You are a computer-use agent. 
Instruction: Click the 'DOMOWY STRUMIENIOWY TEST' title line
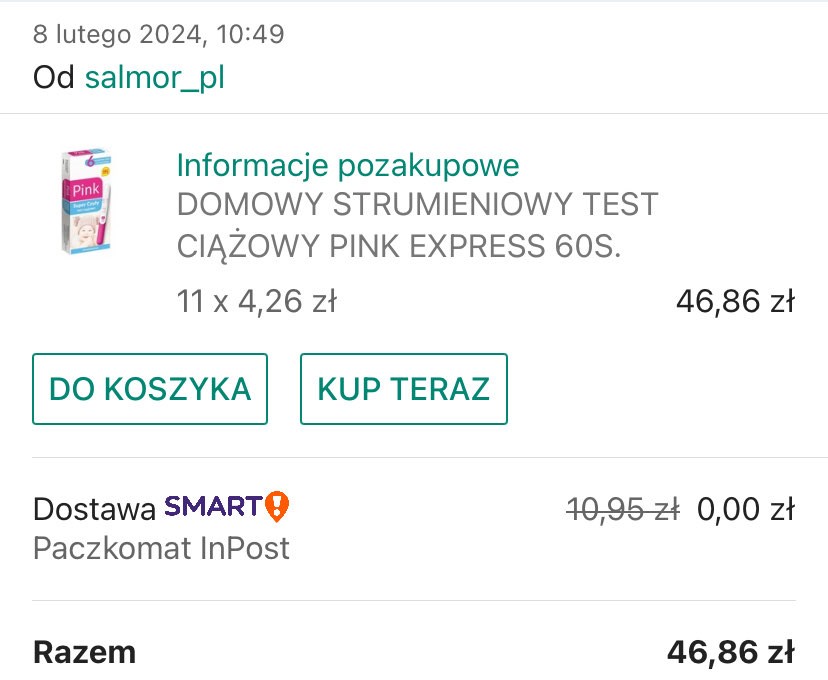[417, 204]
